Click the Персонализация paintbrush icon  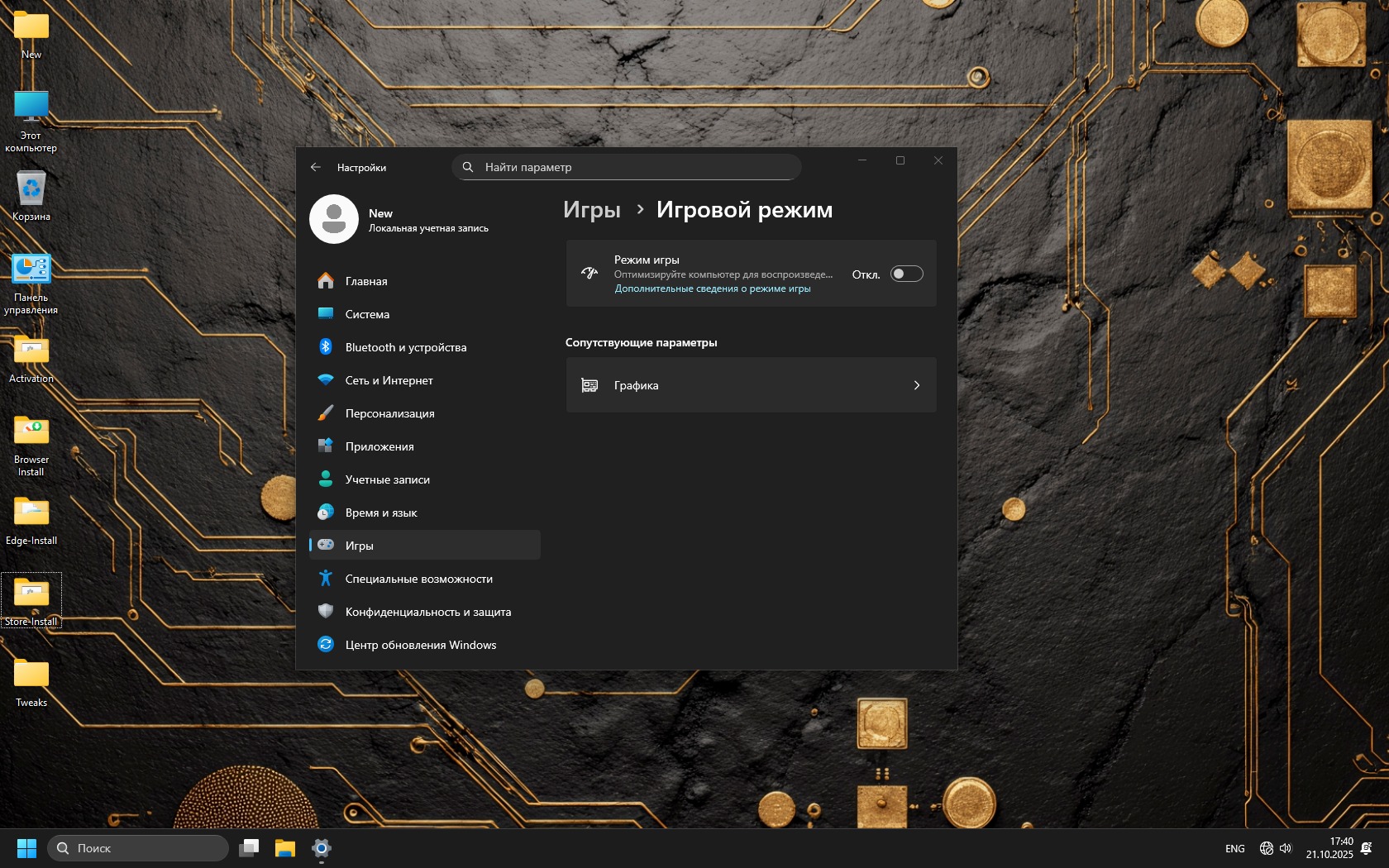pos(326,413)
